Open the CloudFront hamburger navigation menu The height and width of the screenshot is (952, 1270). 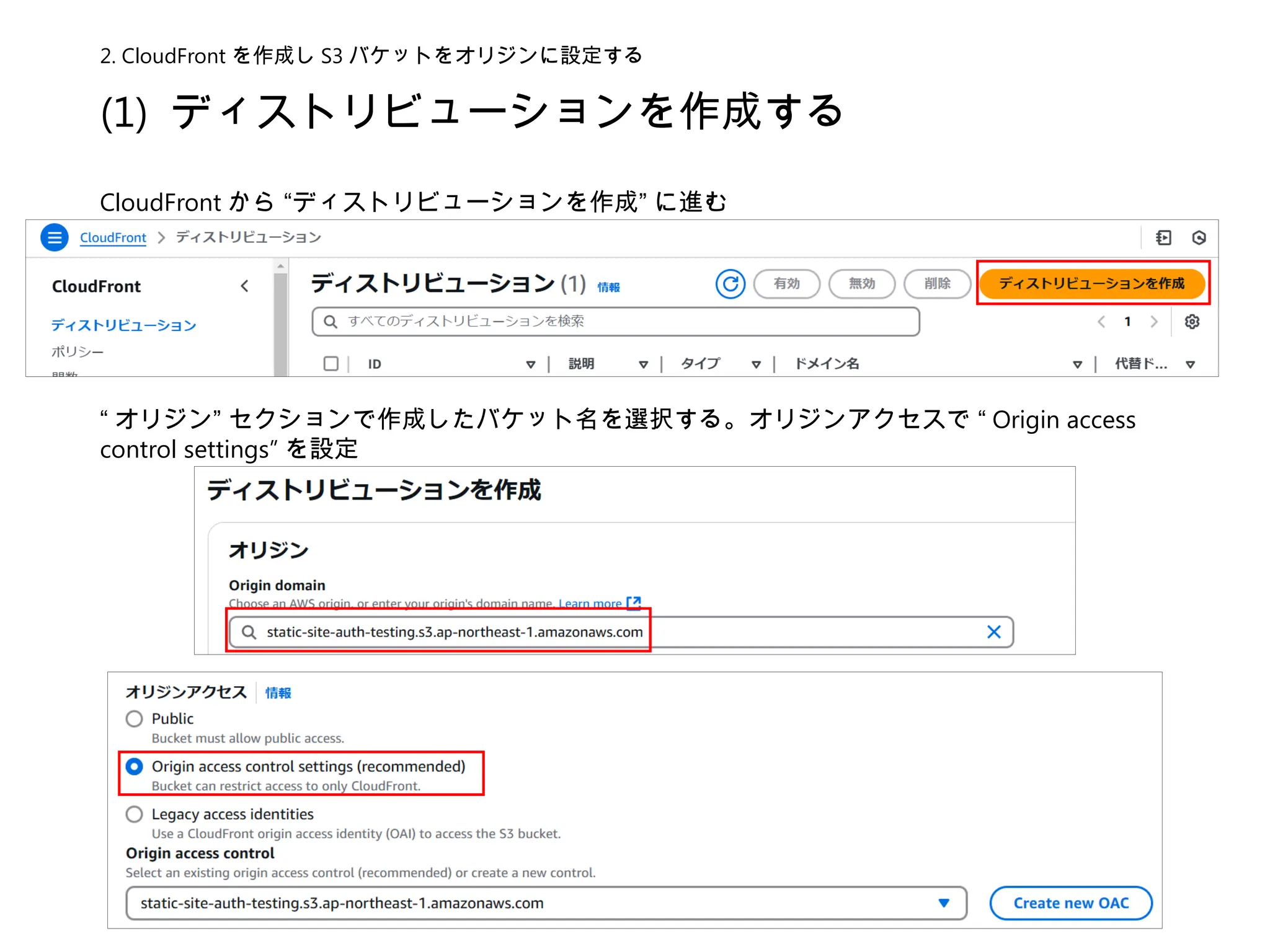[55, 237]
